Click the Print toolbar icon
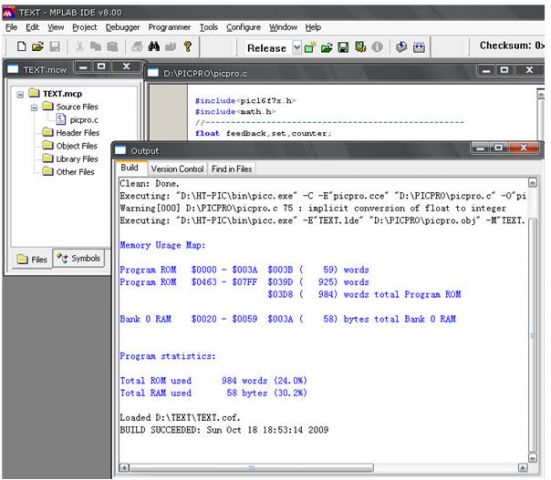This screenshot has height=480, width=551. point(137,46)
